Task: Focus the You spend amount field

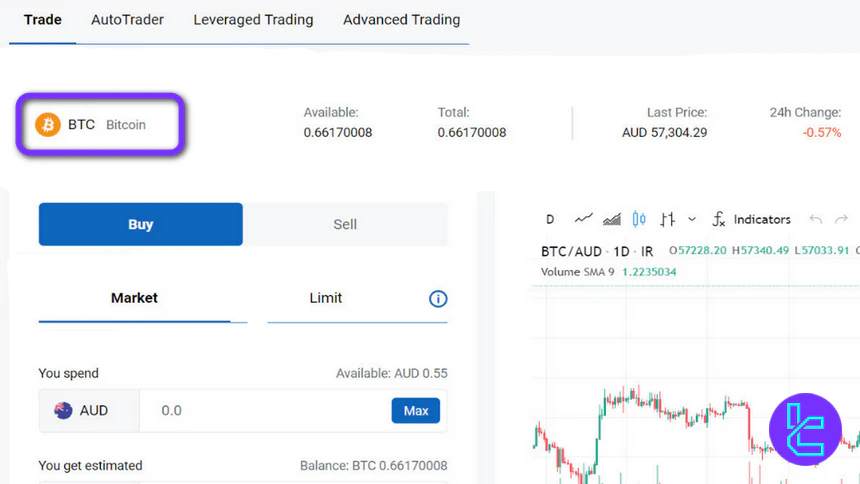Action: [265, 410]
